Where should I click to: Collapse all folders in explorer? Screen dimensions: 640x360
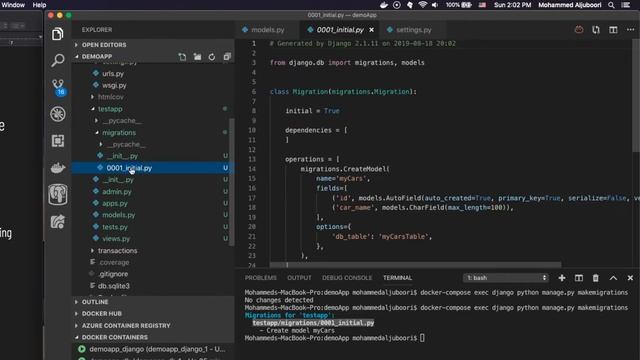click(x=227, y=57)
